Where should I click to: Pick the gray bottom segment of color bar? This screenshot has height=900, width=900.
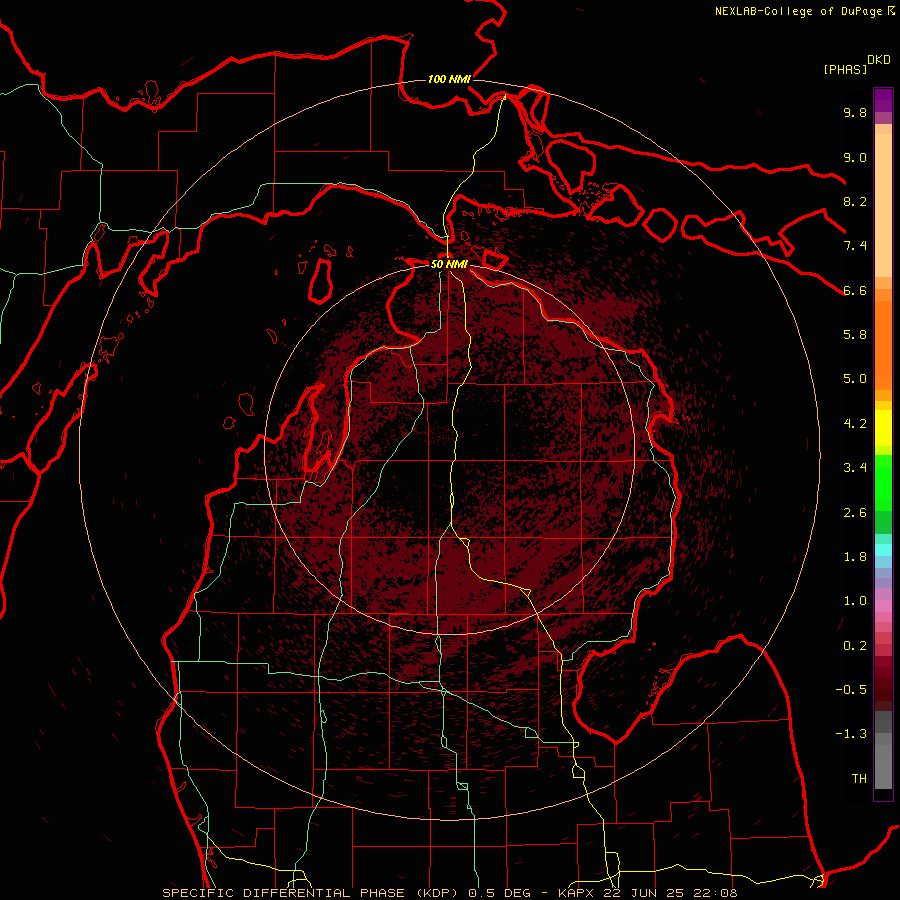coord(883,766)
